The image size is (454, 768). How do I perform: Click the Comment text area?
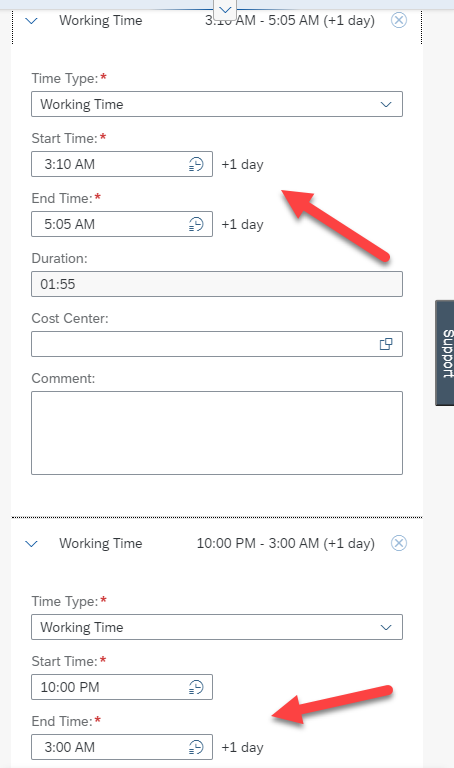point(217,432)
